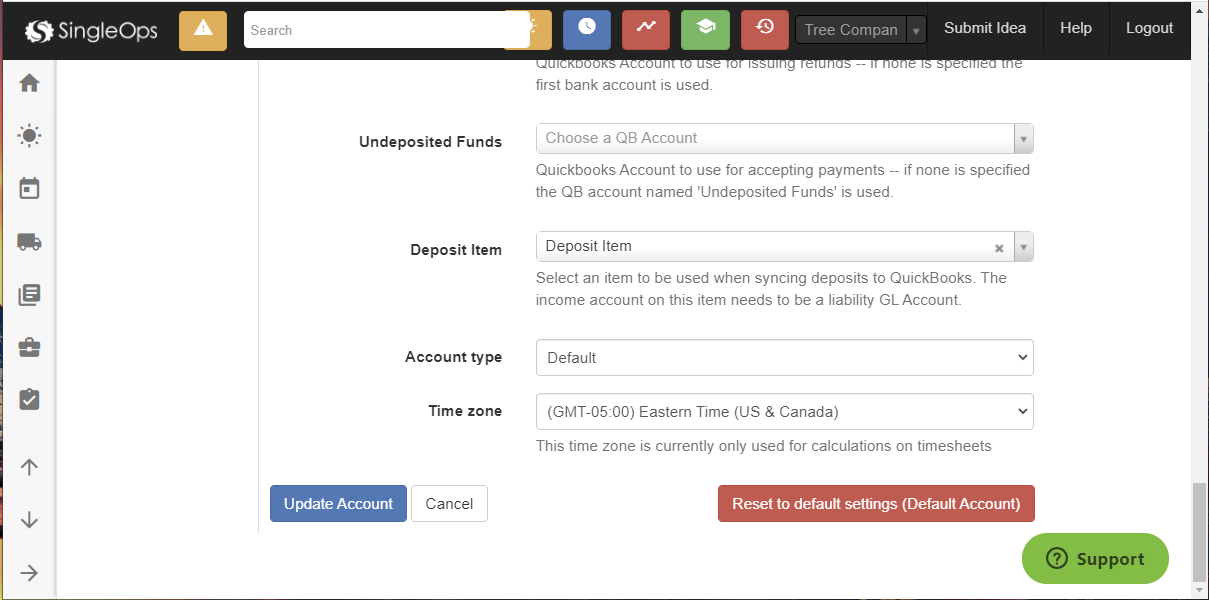Open the briefcase icon in sidebar
The height and width of the screenshot is (600, 1209).
[29, 347]
